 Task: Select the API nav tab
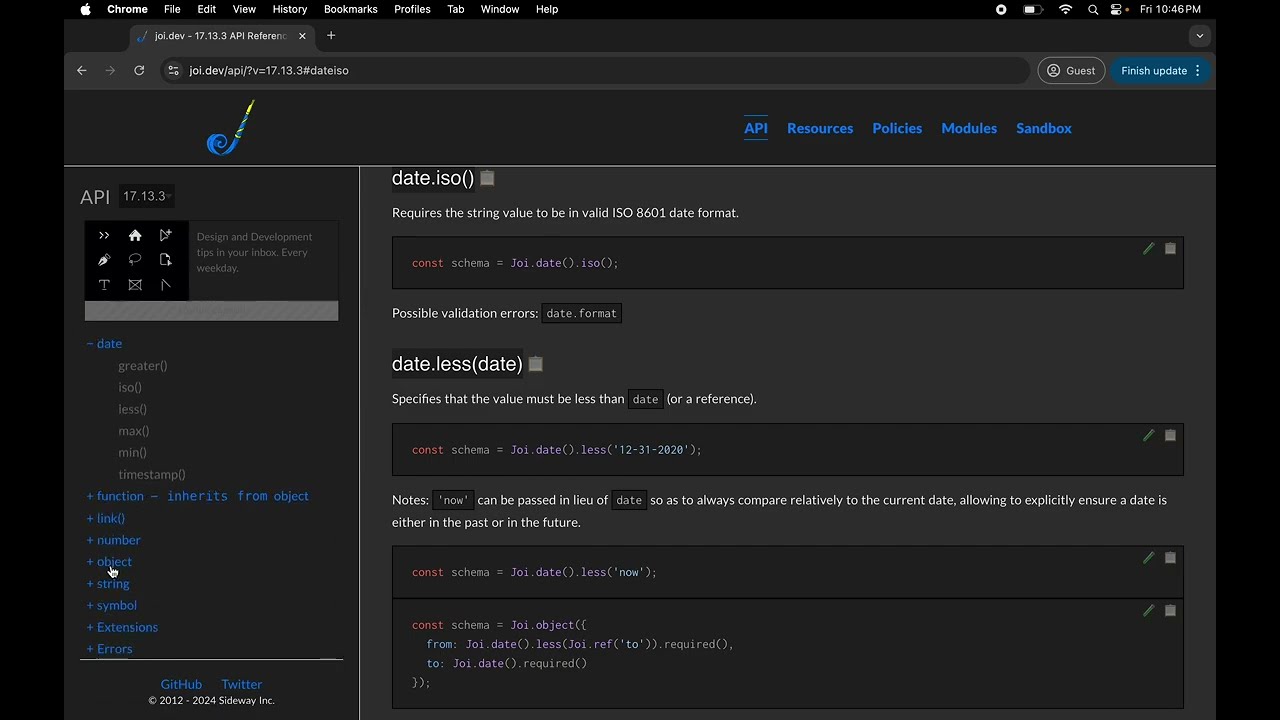pyautogui.click(x=756, y=128)
